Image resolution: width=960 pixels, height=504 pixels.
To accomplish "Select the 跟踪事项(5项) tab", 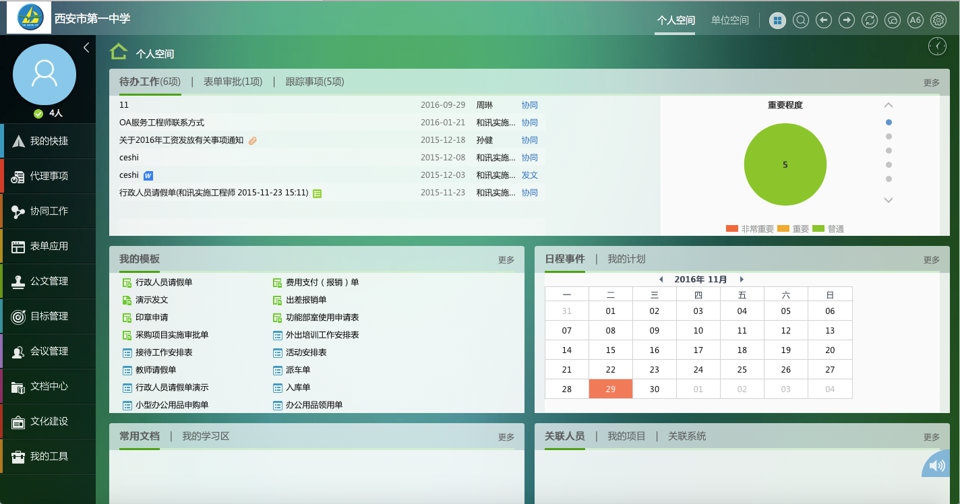I will (315, 81).
